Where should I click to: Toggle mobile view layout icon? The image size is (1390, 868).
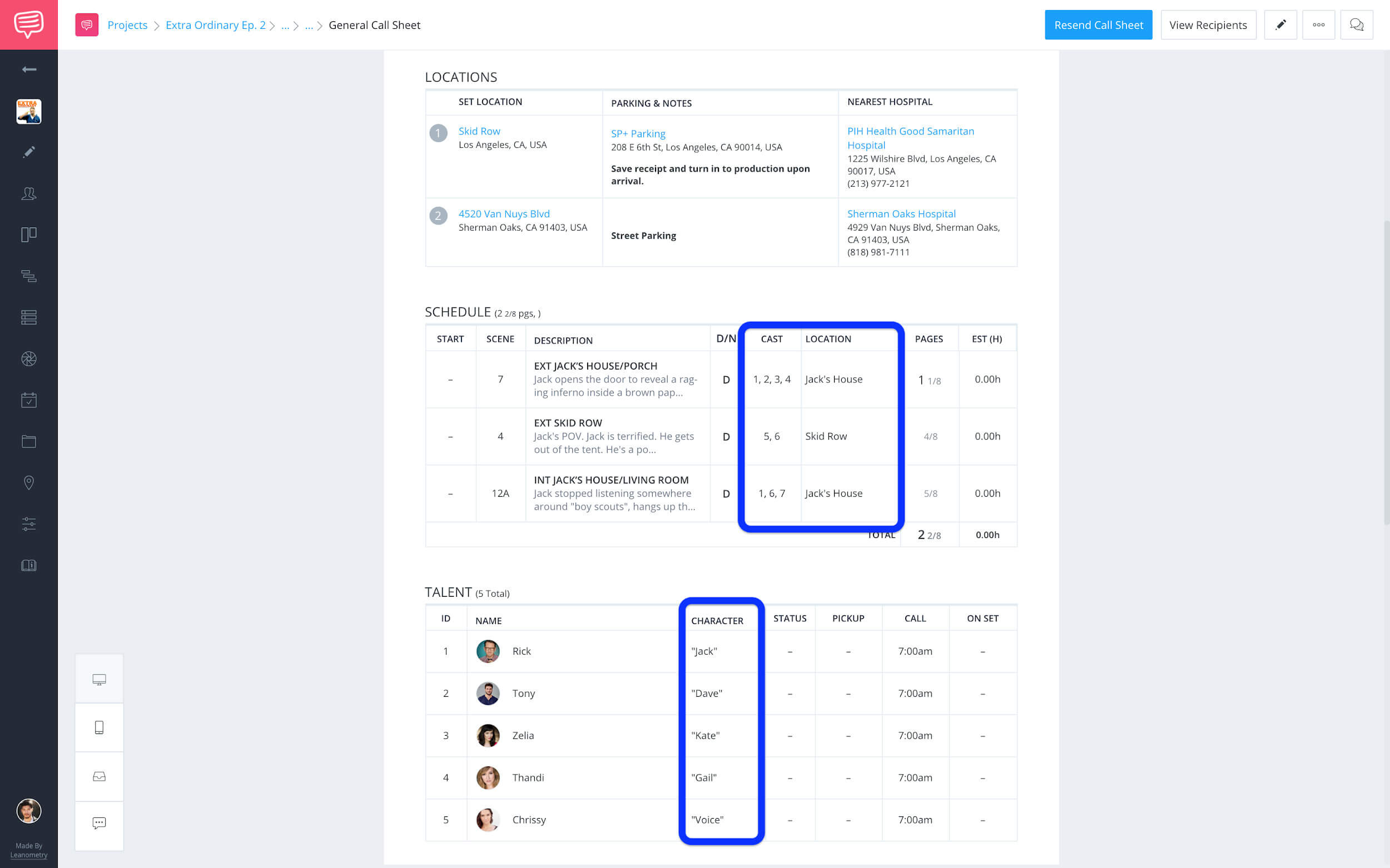pyautogui.click(x=99, y=727)
